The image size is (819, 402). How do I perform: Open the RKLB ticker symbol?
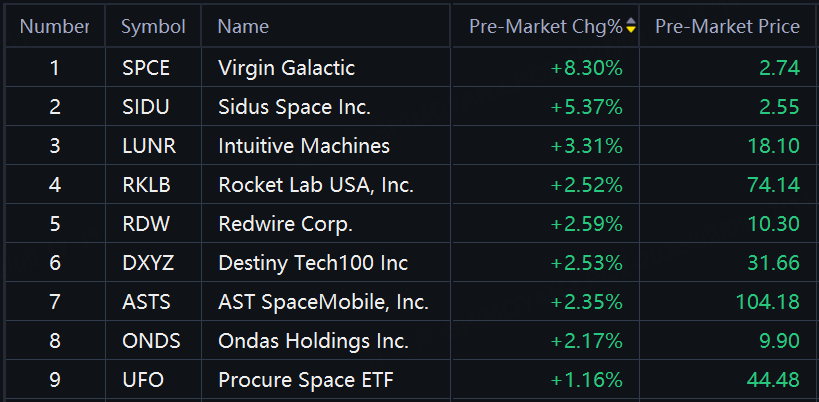pos(146,185)
